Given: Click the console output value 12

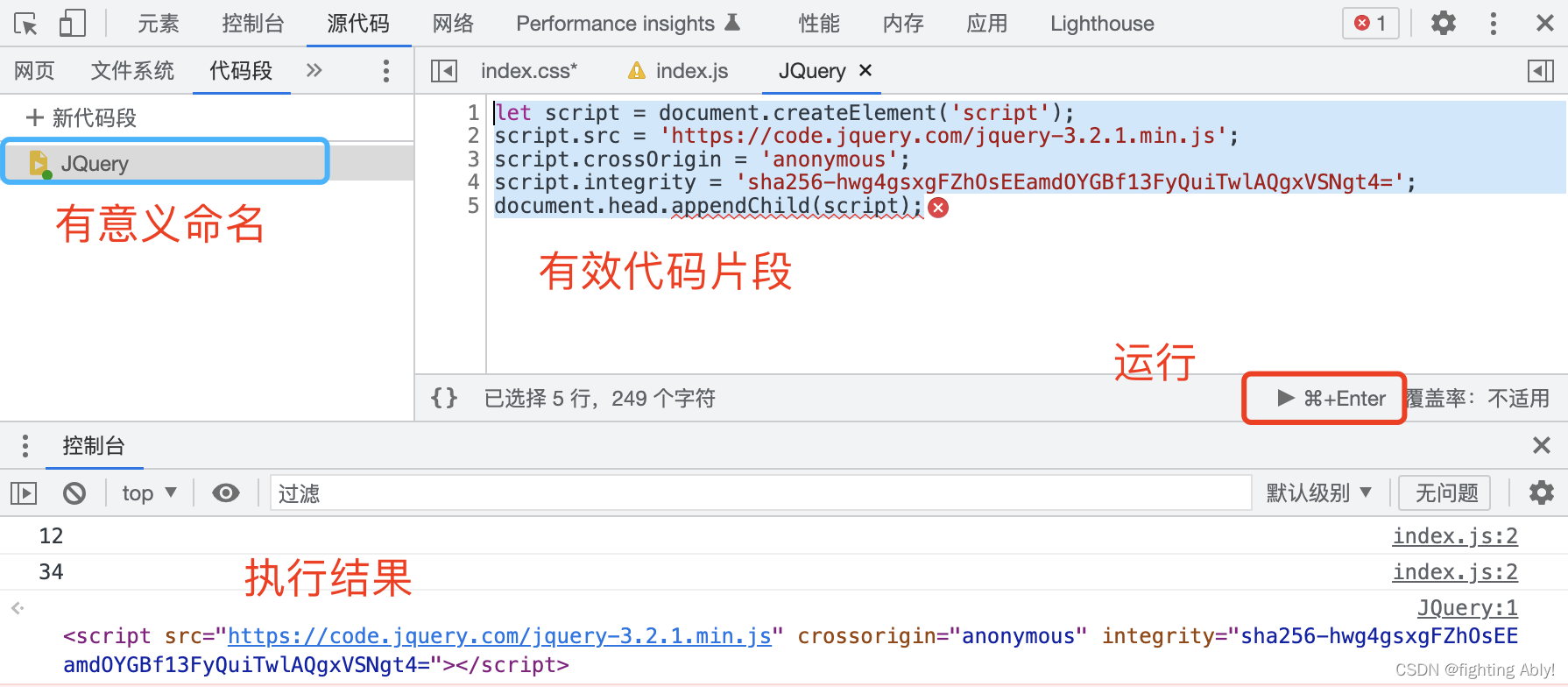Looking at the screenshot, I should pos(52,535).
